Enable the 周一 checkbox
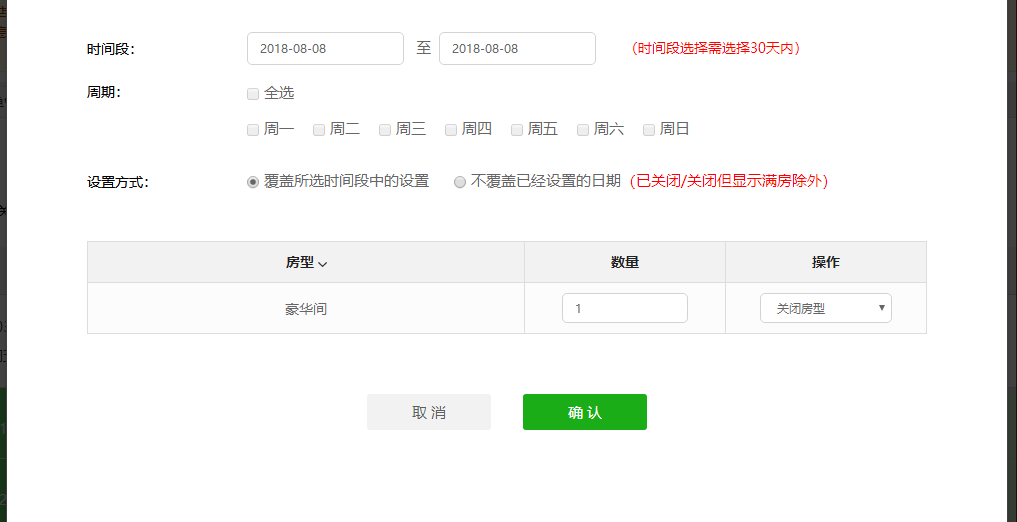Screen dimensions: 1017x522 253,129
